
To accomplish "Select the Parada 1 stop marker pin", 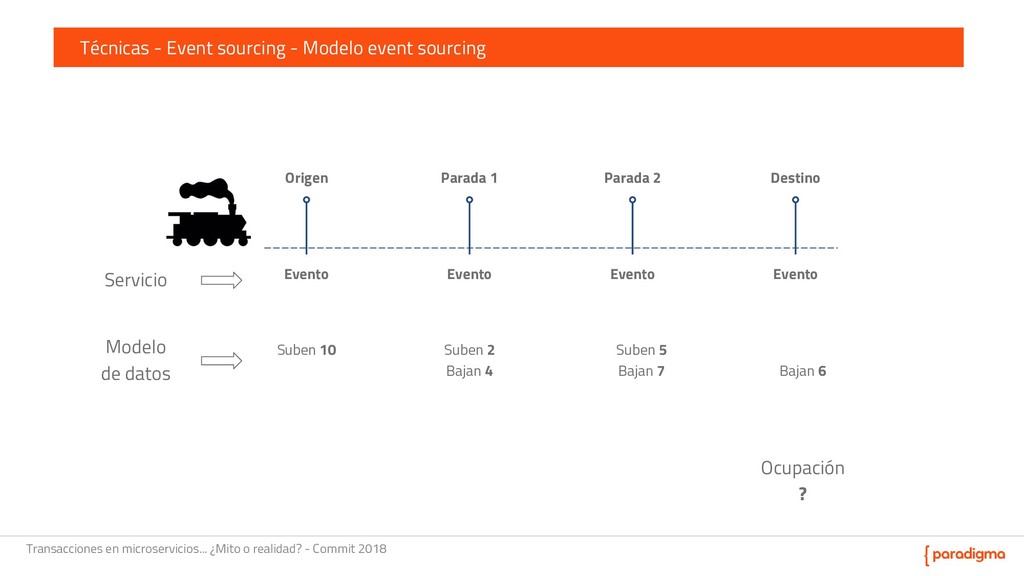I will coord(469,201).
